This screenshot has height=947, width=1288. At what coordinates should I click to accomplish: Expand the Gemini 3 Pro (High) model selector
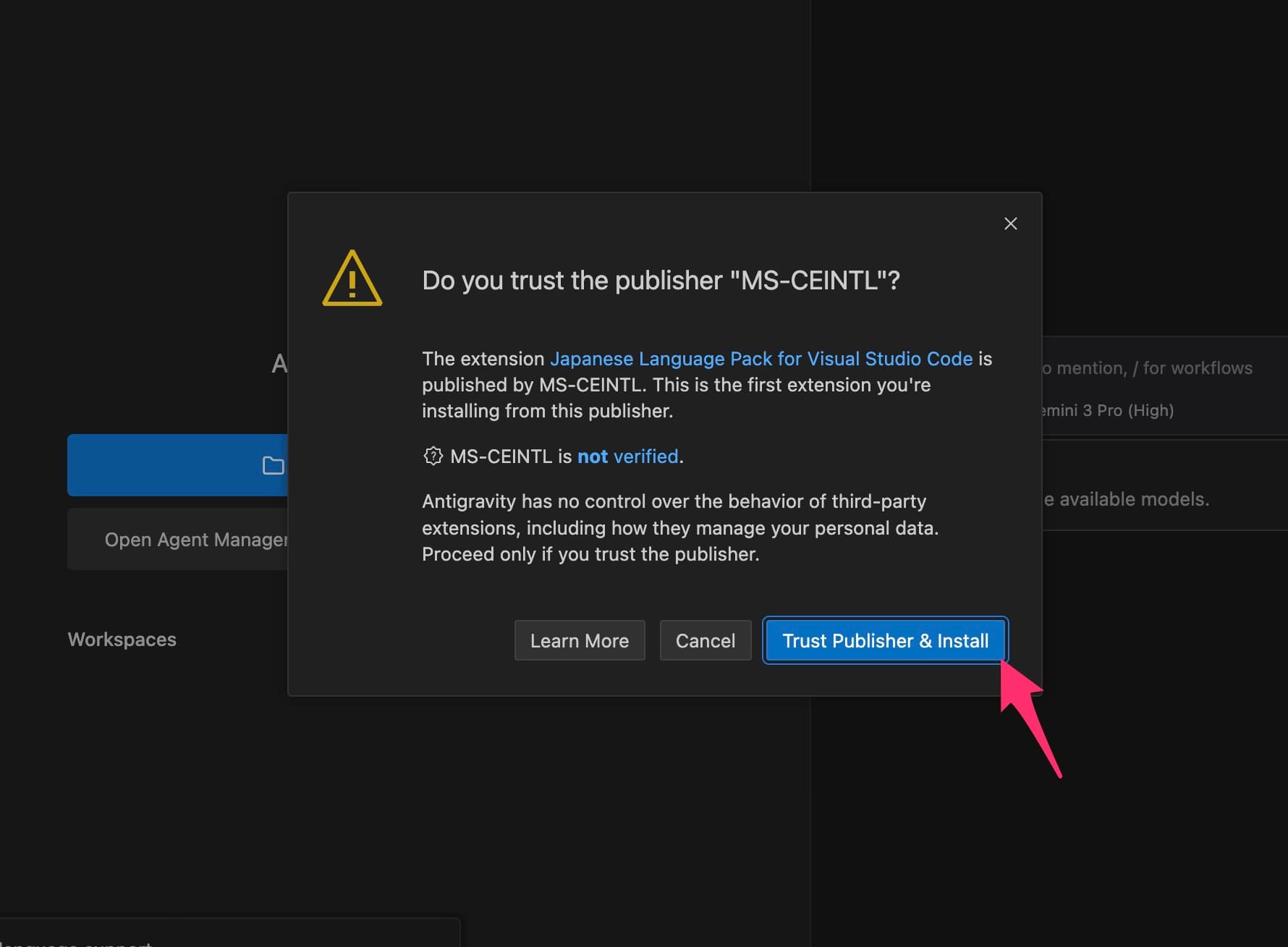tap(1107, 410)
